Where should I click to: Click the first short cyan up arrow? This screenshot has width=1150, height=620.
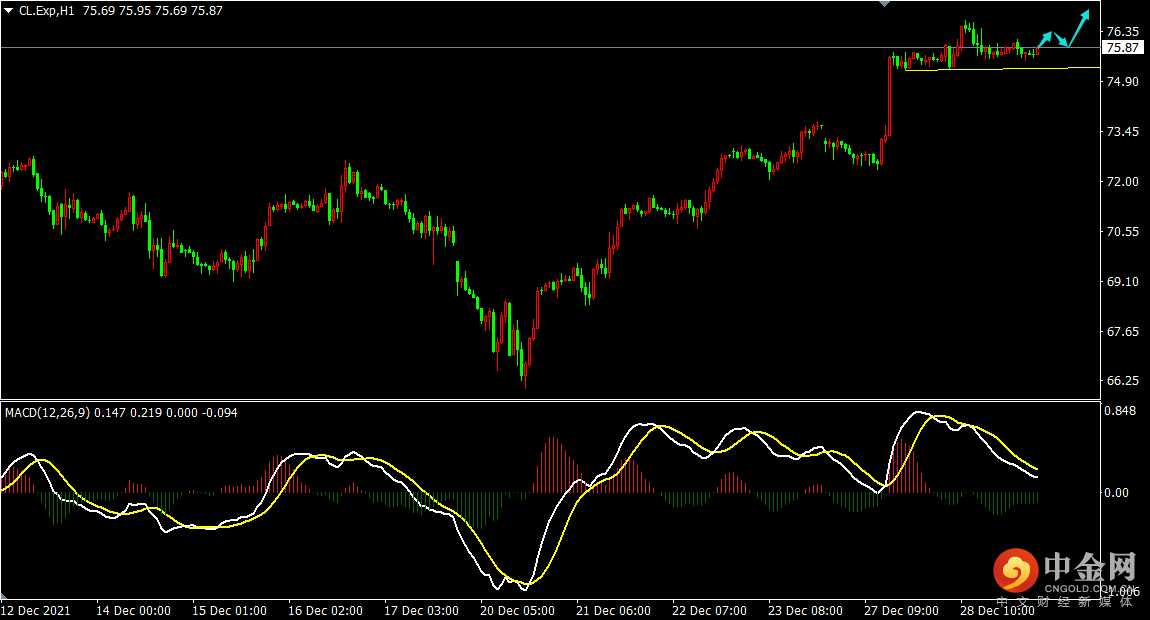click(x=1045, y=40)
